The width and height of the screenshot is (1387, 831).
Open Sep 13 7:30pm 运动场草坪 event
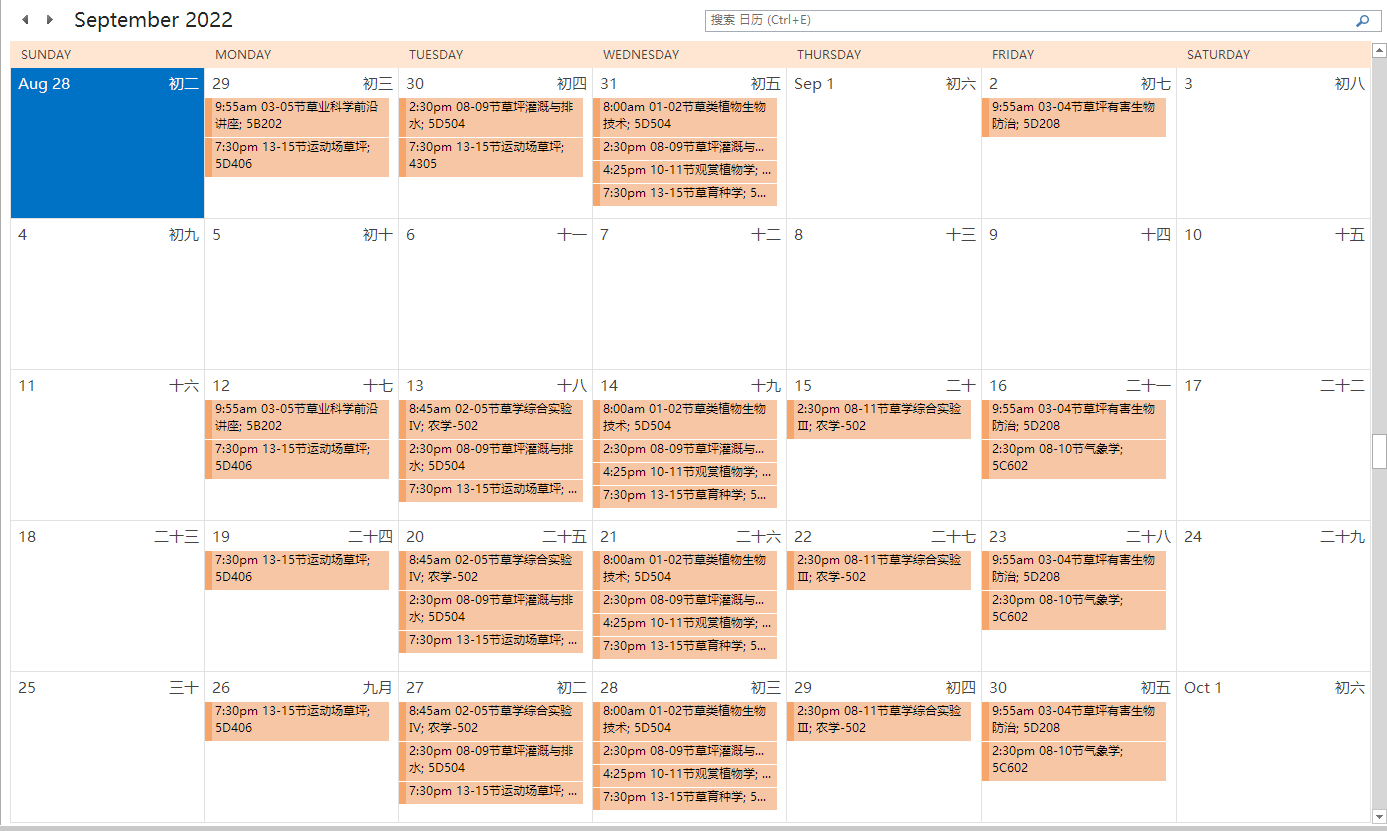pyautogui.click(x=491, y=490)
